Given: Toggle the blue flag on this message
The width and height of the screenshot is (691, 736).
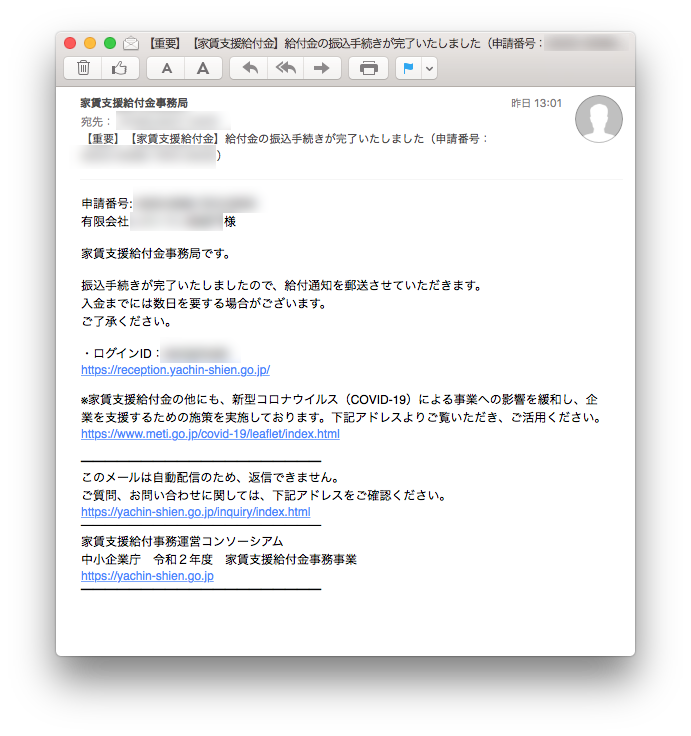Looking at the screenshot, I should click(408, 68).
